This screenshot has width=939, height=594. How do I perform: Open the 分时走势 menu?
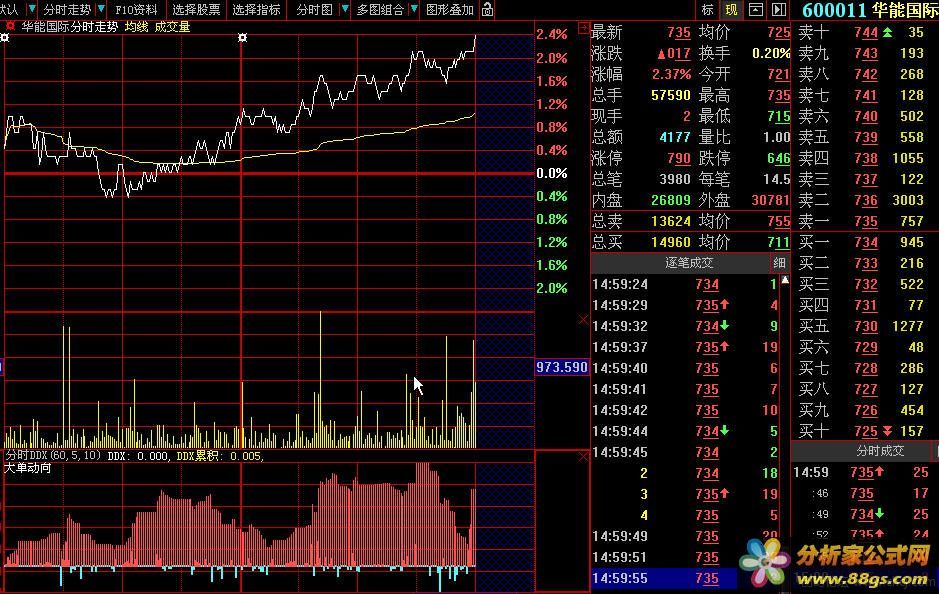click(x=67, y=10)
